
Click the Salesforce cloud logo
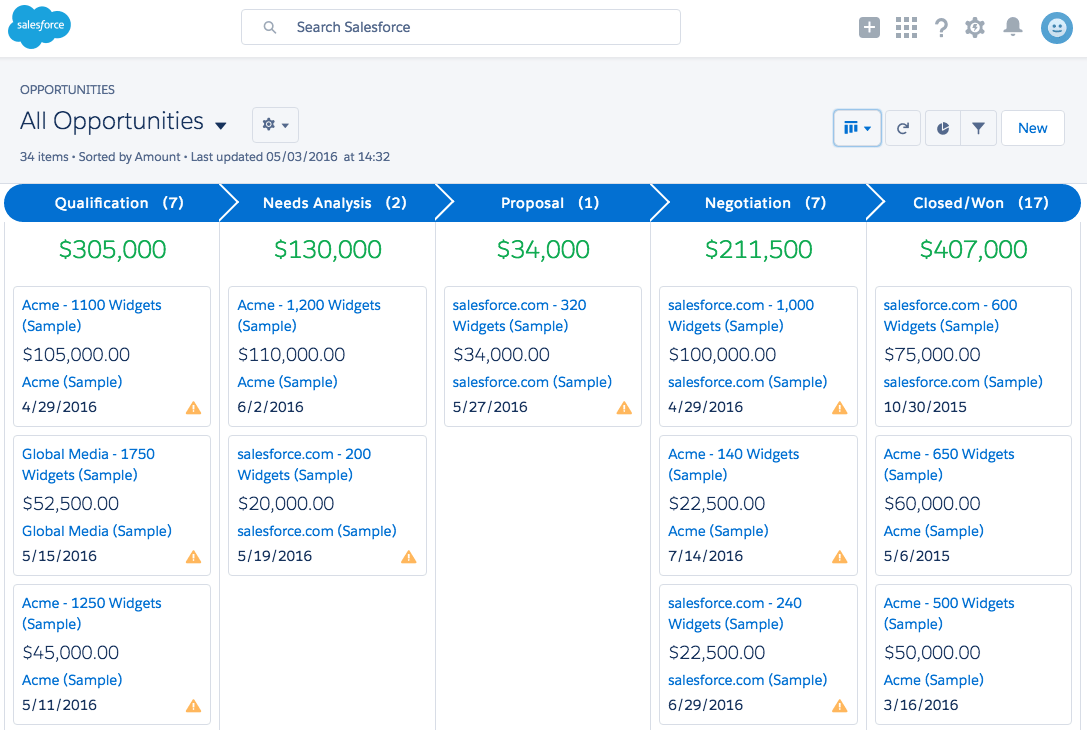tap(40, 26)
